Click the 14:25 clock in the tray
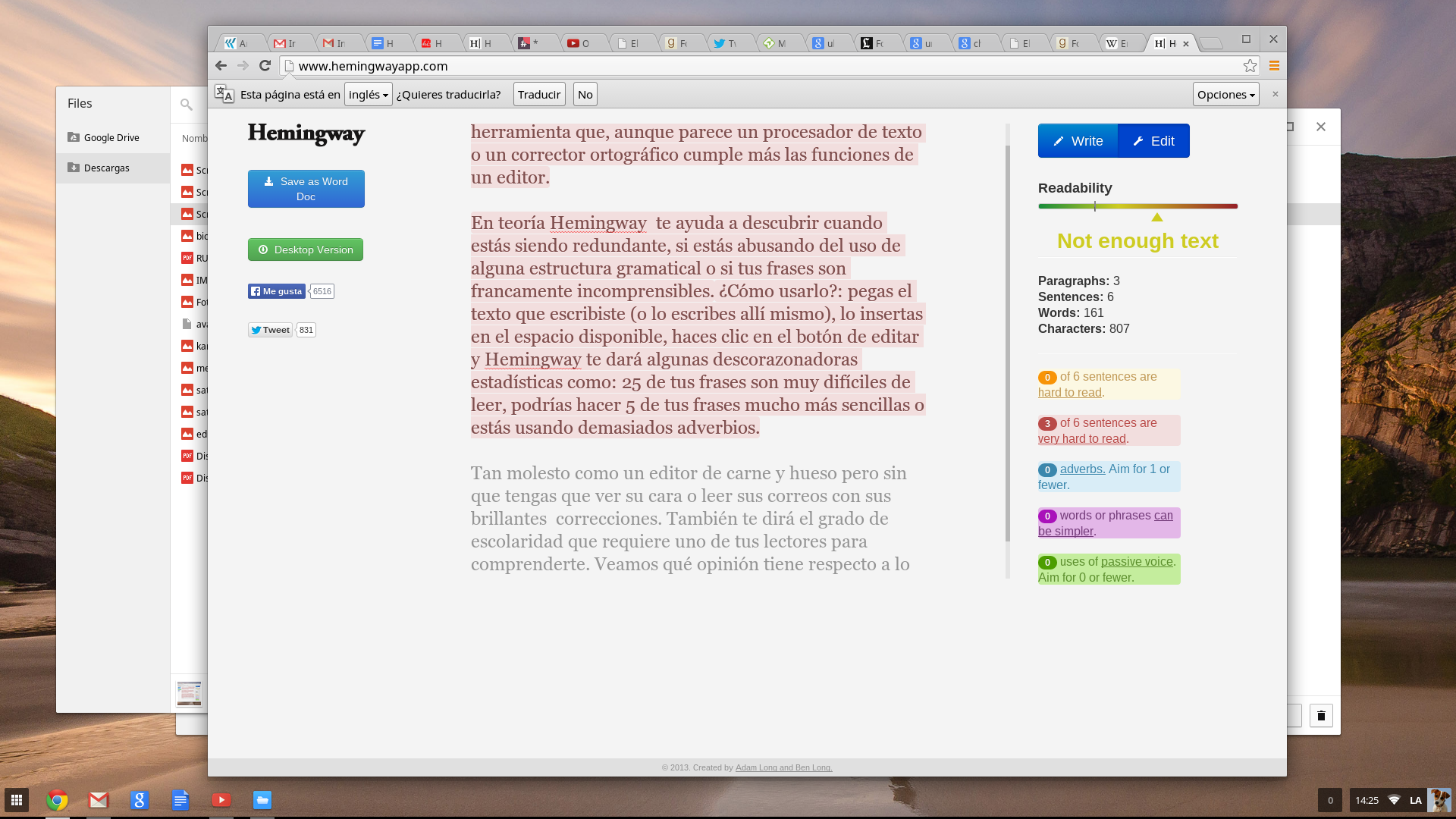1456x819 pixels. click(1367, 800)
